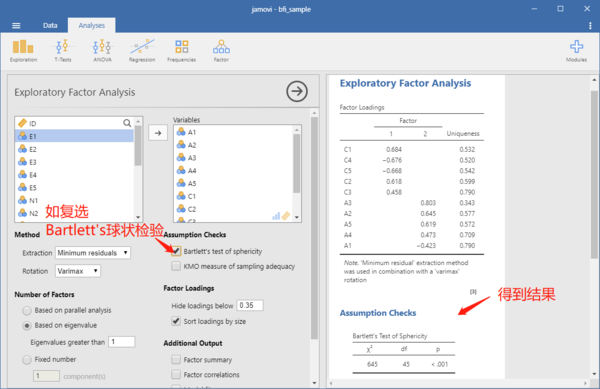Image resolution: width=600 pixels, height=389 pixels.
Task: Select E1 in source variable list
Action: point(74,136)
